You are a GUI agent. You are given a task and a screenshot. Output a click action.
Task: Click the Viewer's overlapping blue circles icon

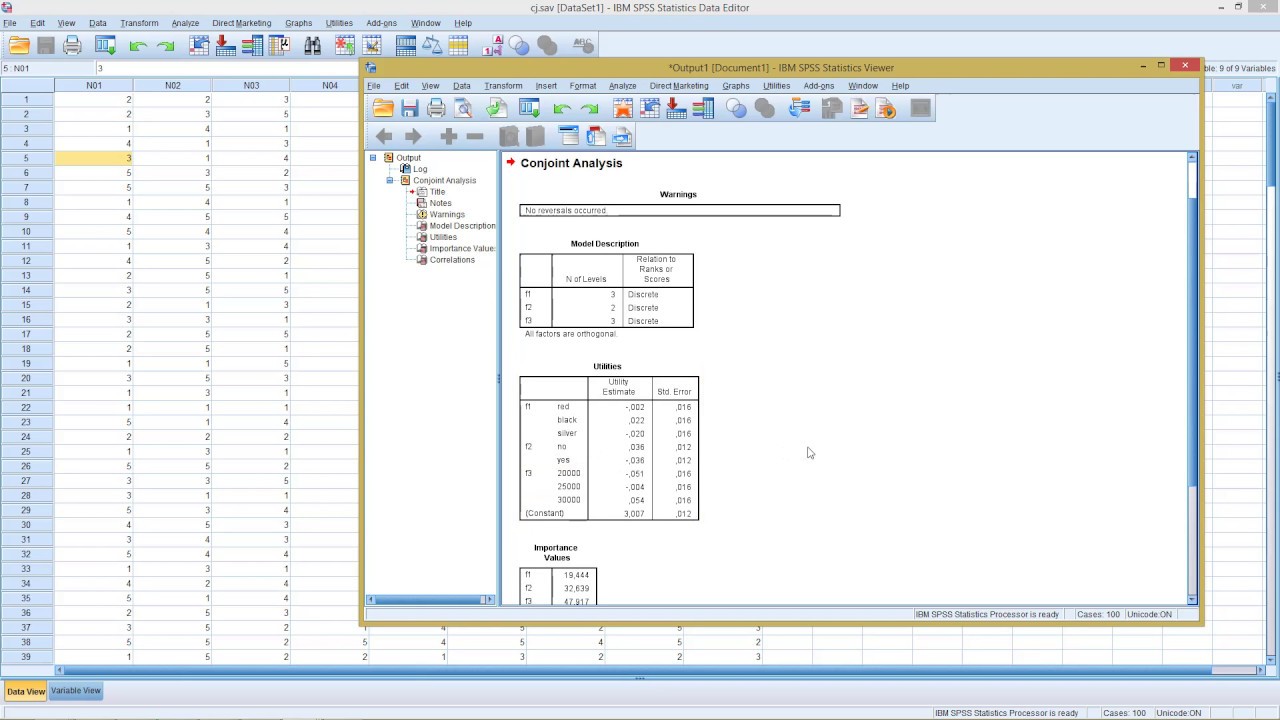[x=736, y=108]
